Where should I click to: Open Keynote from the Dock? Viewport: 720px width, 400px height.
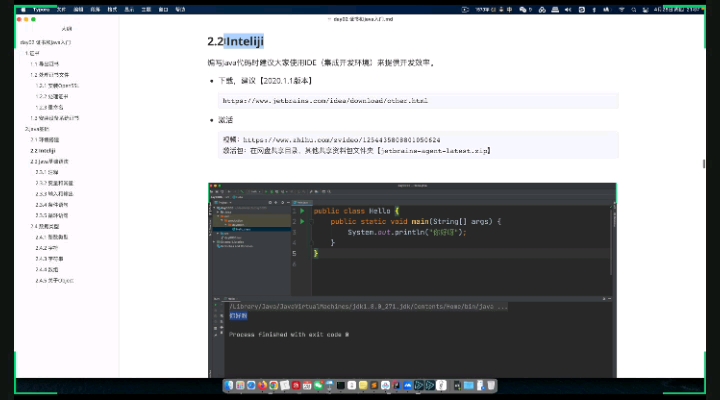point(330,385)
